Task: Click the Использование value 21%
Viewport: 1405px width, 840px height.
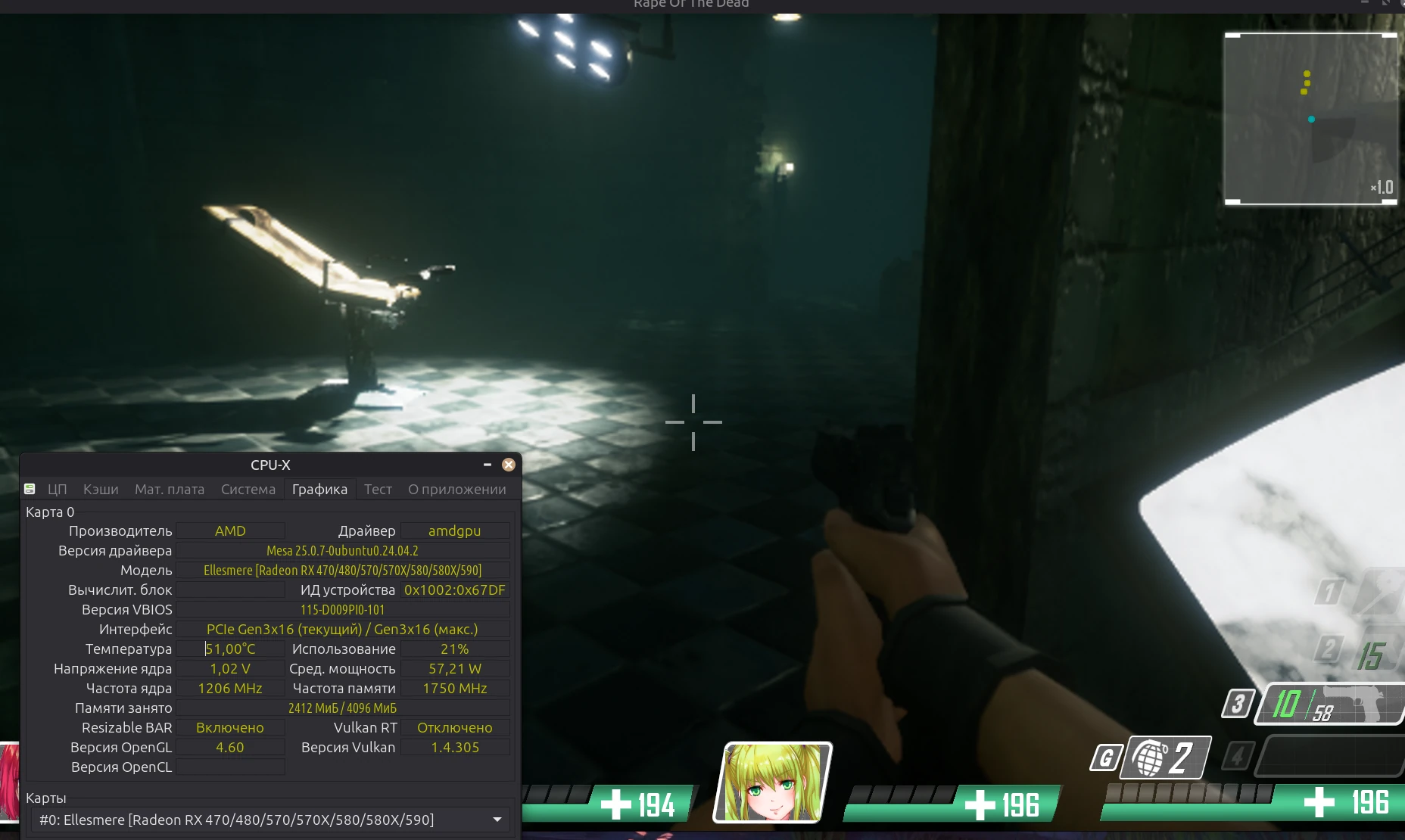Action: click(455, 649)
